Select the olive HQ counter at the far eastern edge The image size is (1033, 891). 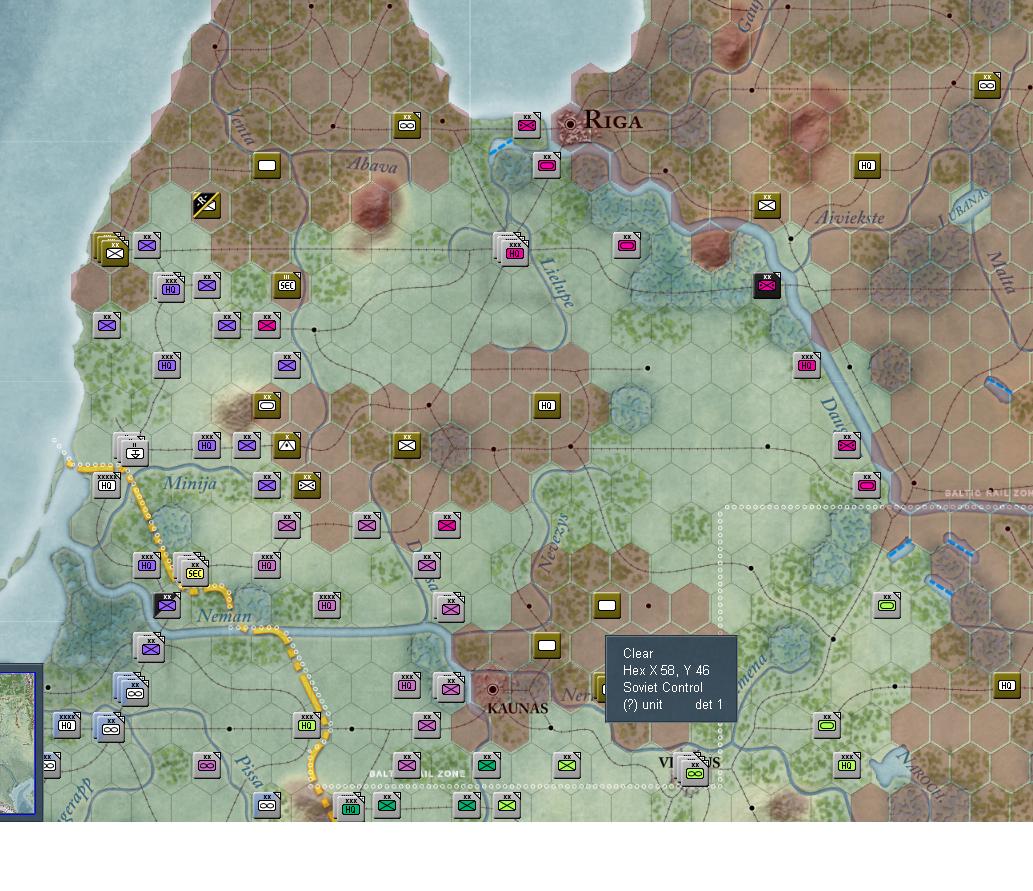[1005, 687]
